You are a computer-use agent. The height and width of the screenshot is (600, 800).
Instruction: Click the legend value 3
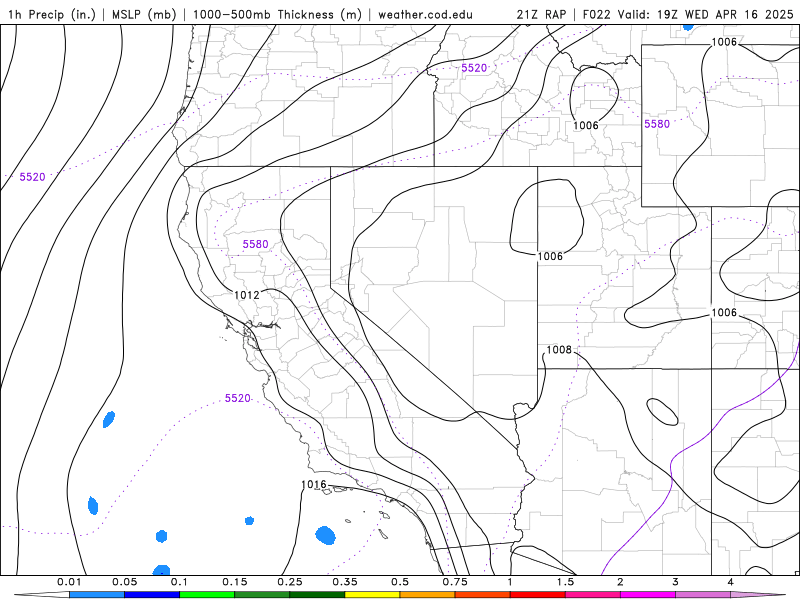pos(675,582)
